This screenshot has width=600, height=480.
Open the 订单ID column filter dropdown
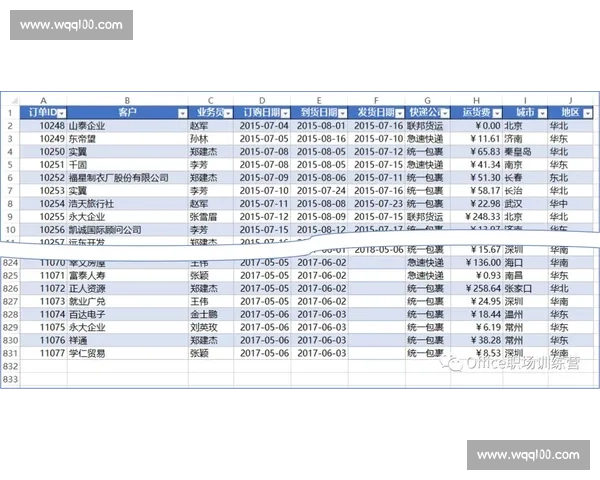pyautogui.click(x=62, y=113)
